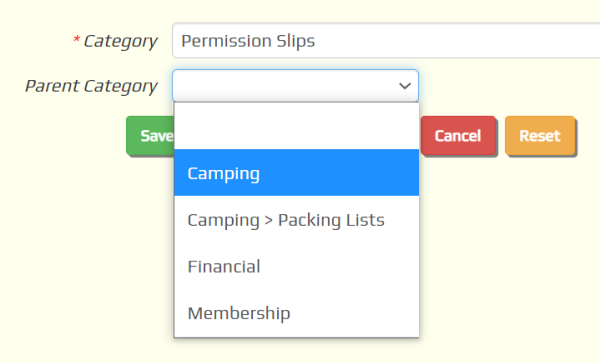Click the red required asterisk marker
This screenshot has width=600, height=363.
click(77, 39)
